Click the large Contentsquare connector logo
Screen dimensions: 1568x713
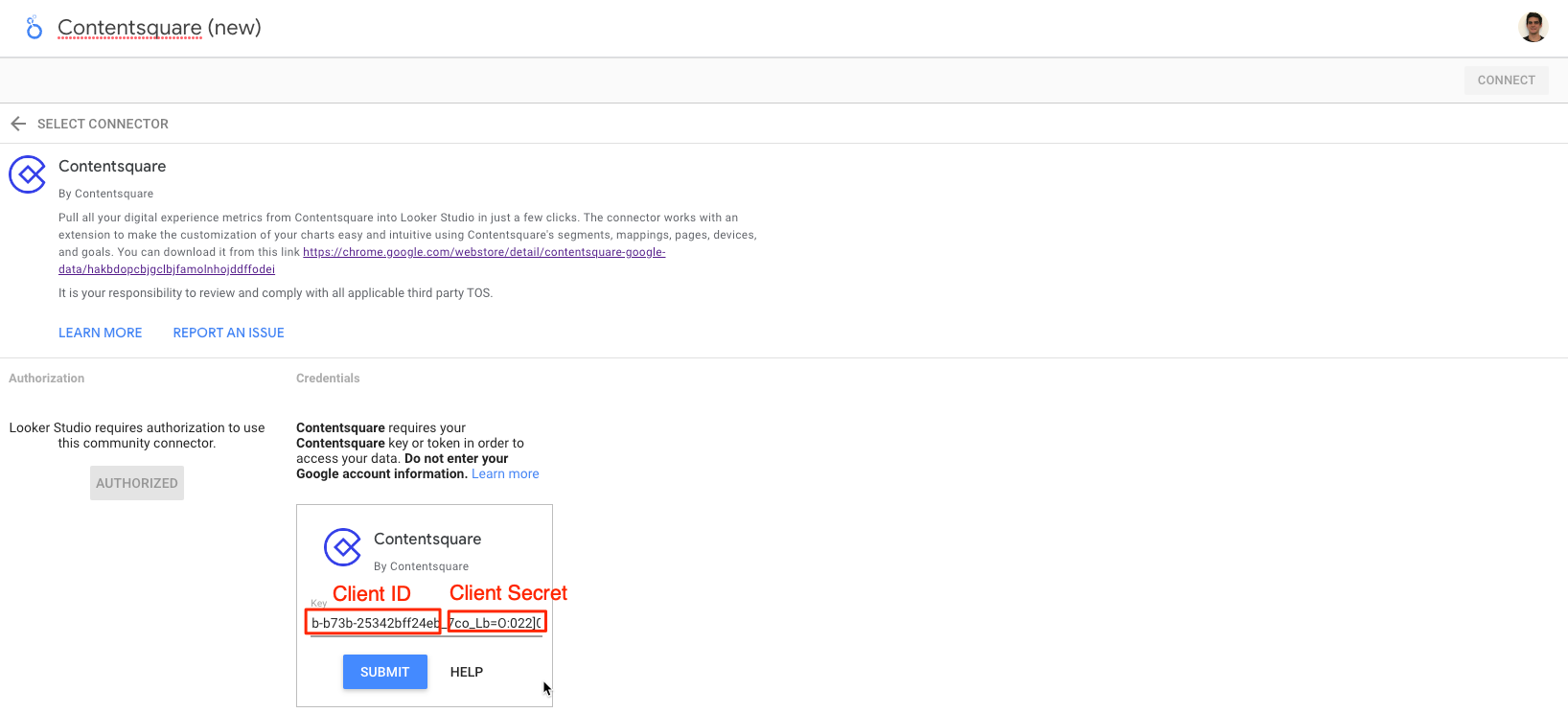click(28, 174)
